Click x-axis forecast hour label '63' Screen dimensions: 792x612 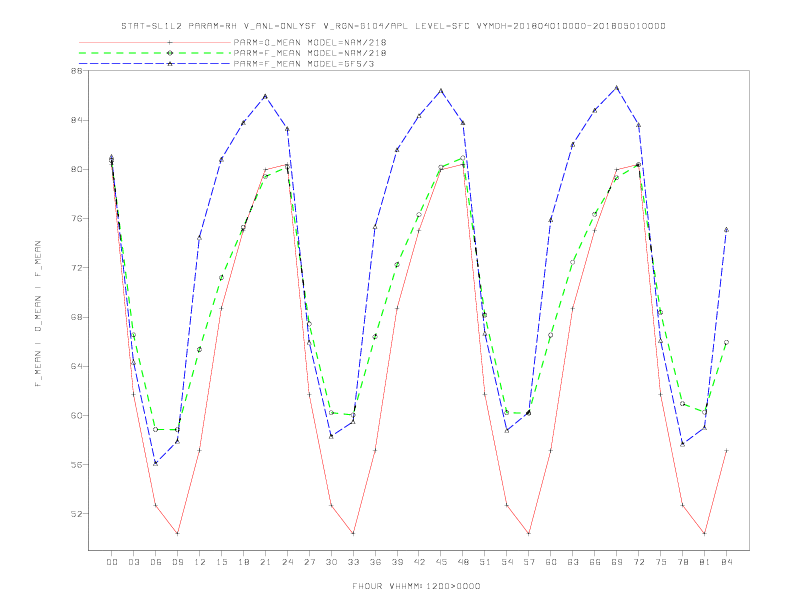[x=573, y=562]
